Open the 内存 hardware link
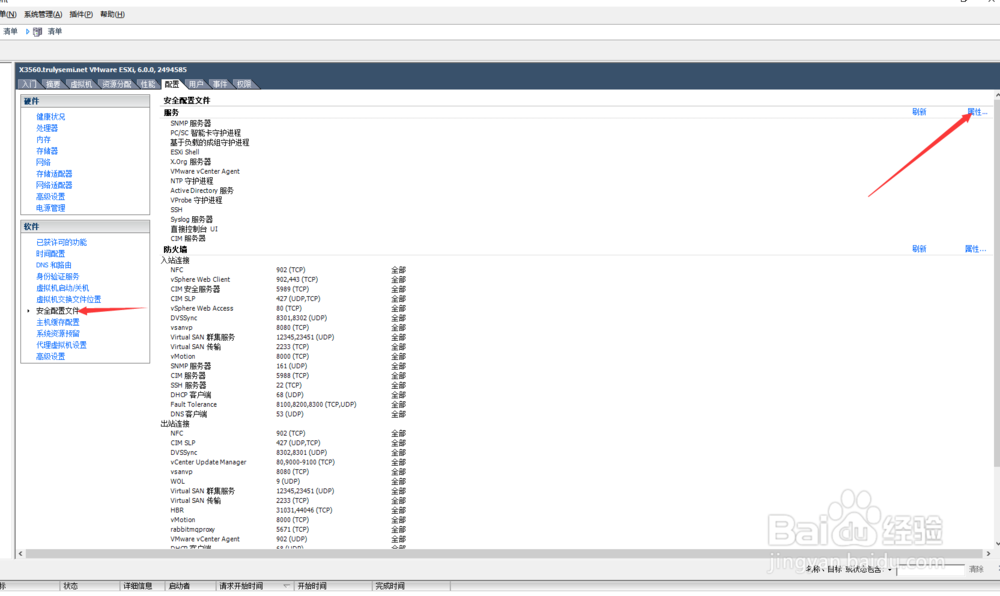This screenshot has height=596, width=1000. click(43, 140)
